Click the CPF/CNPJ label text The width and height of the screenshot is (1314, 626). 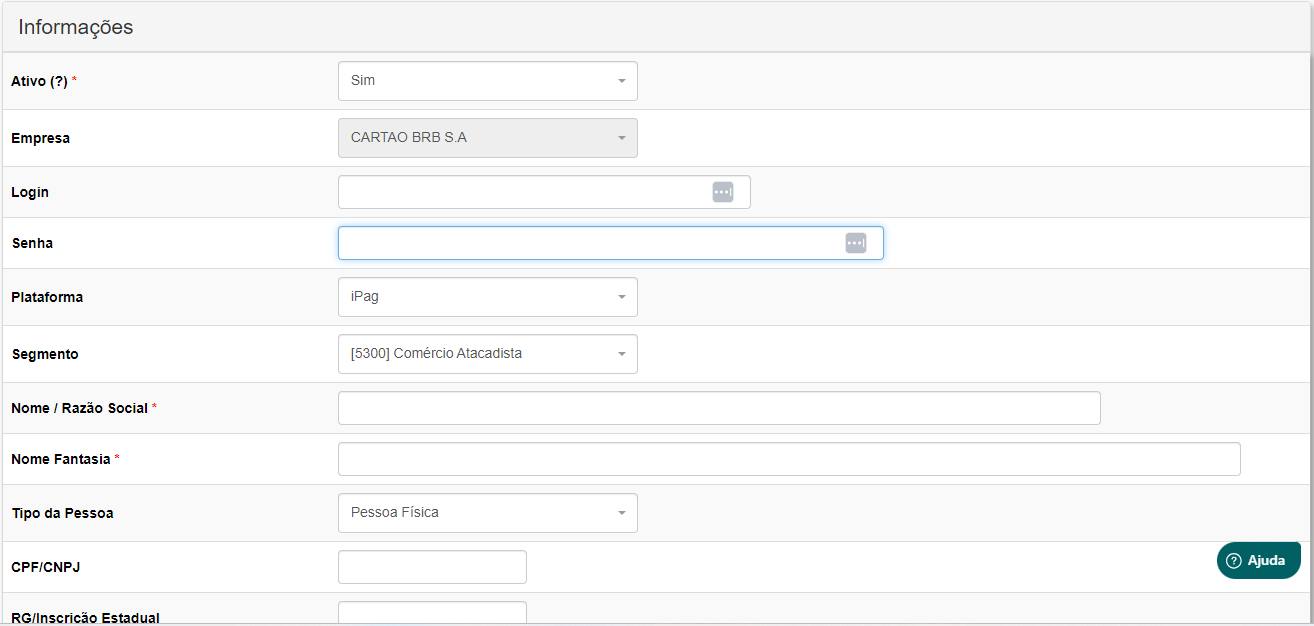click(46, 567)
